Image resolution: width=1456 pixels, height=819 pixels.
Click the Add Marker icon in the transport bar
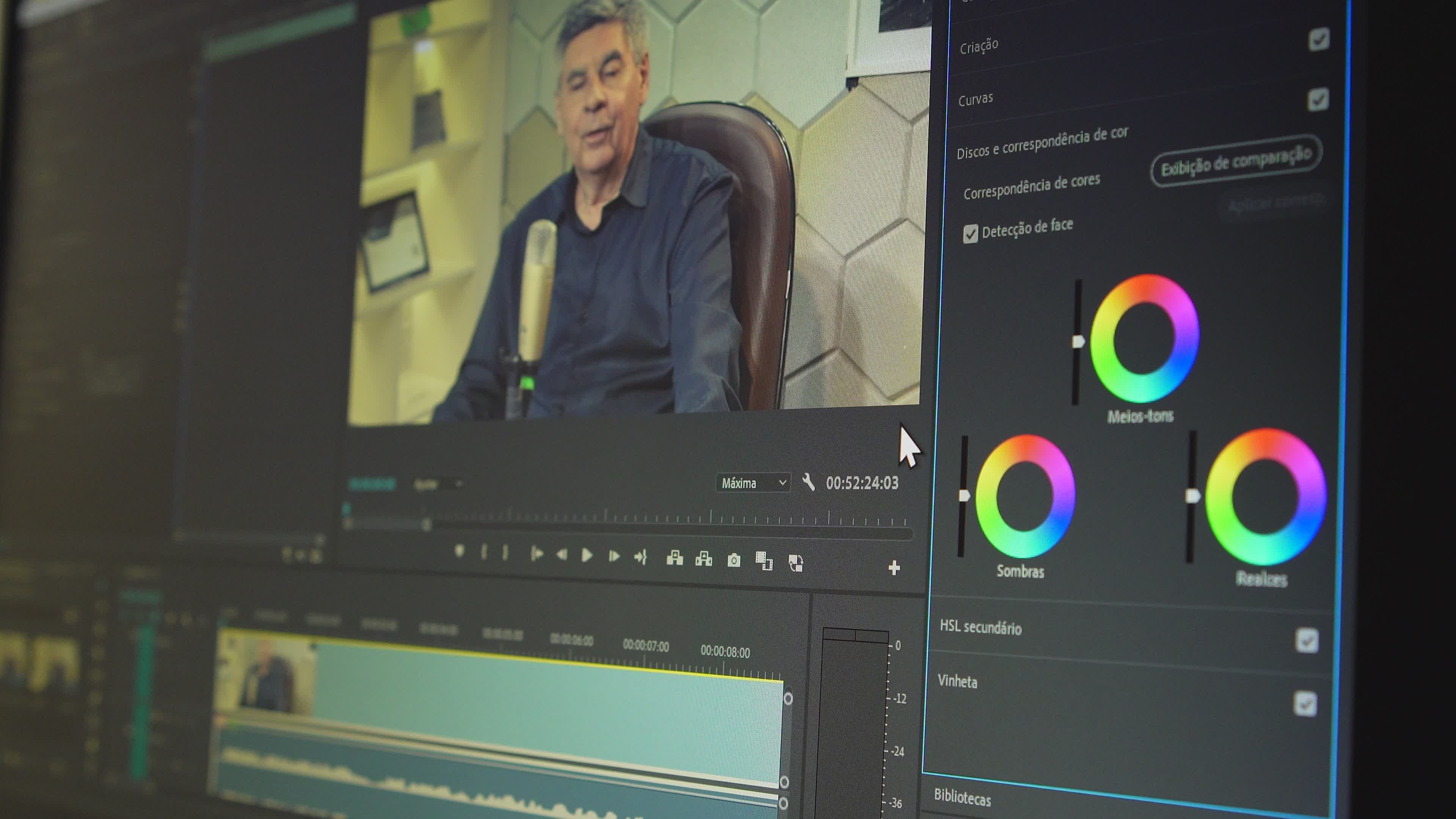click(460, 551)
